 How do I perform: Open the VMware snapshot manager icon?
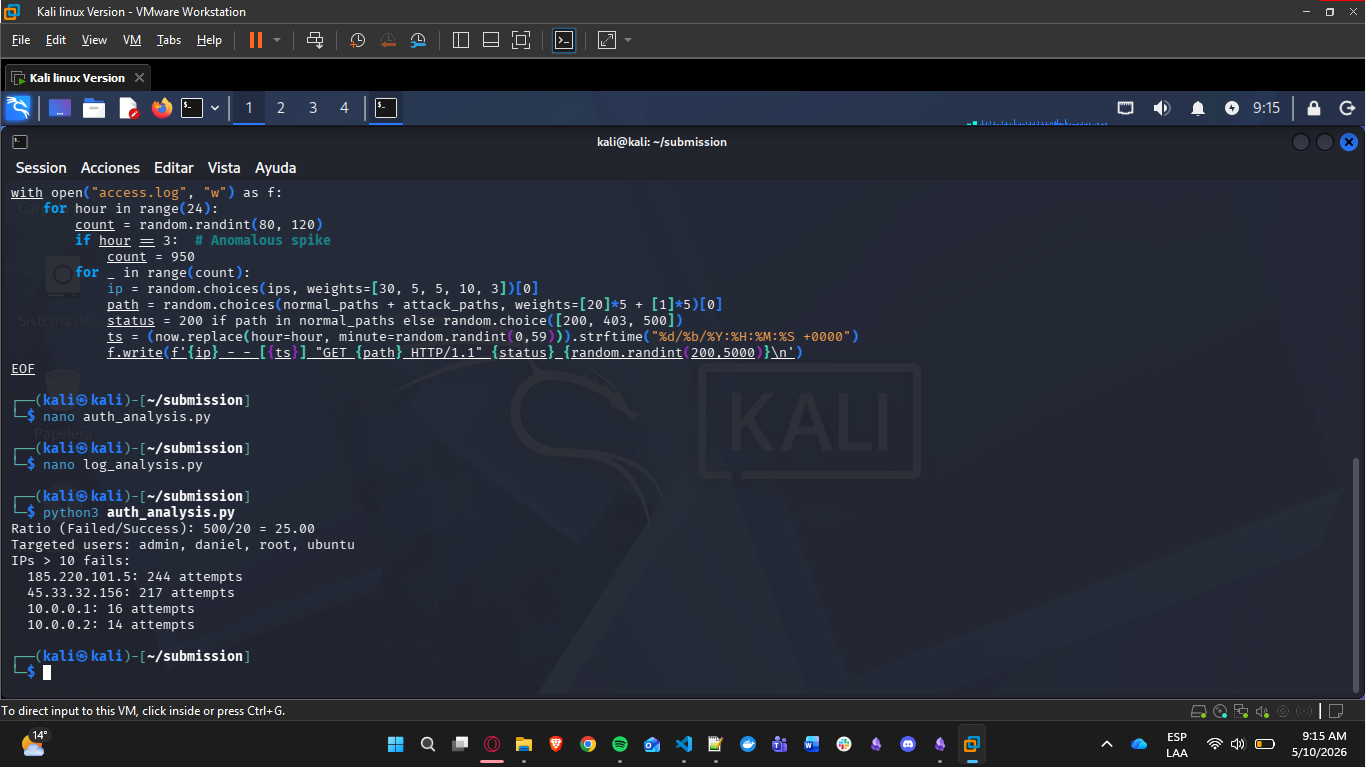419,40
